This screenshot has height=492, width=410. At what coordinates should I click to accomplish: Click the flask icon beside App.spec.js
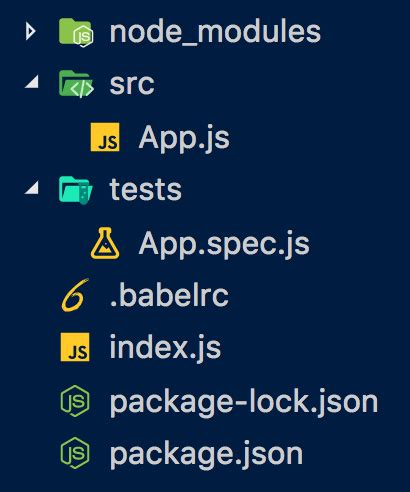click(105, 243)
